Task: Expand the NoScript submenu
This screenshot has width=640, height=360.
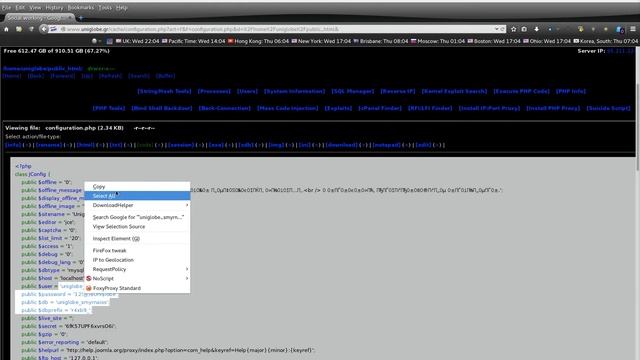Action: (137, 278)
